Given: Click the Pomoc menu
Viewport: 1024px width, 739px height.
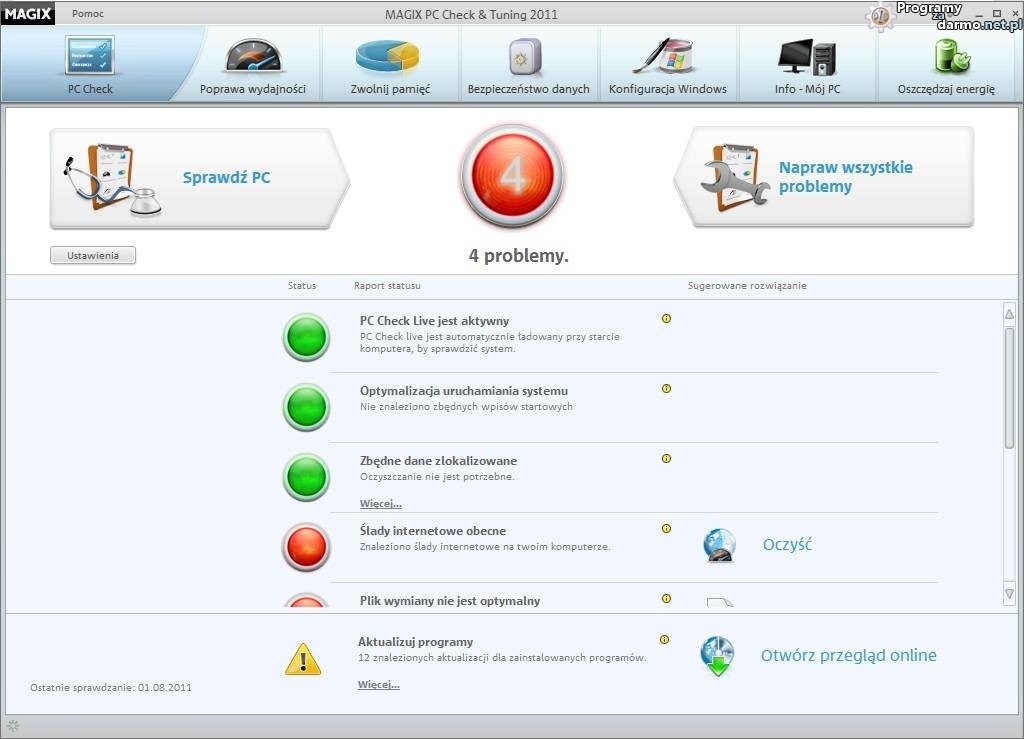Looking at the screenshot, I should 88,14.
